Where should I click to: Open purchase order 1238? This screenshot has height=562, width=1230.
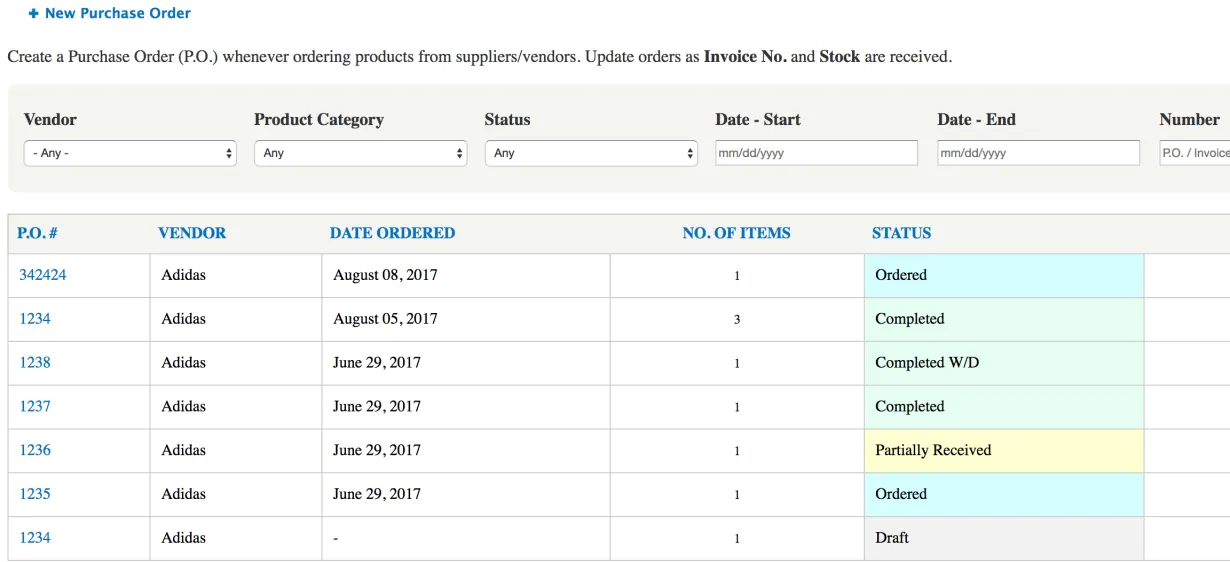coord(35,362)
